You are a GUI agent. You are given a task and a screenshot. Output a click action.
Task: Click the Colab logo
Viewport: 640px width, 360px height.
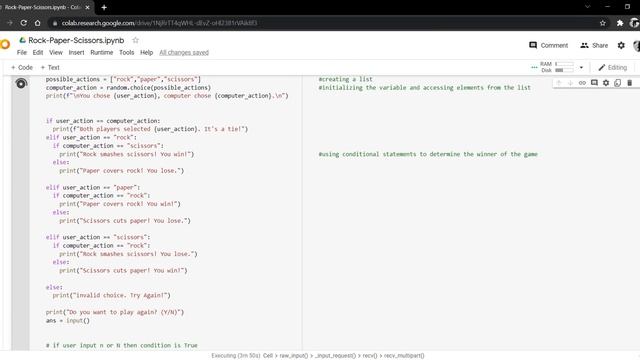coord(5,44)
